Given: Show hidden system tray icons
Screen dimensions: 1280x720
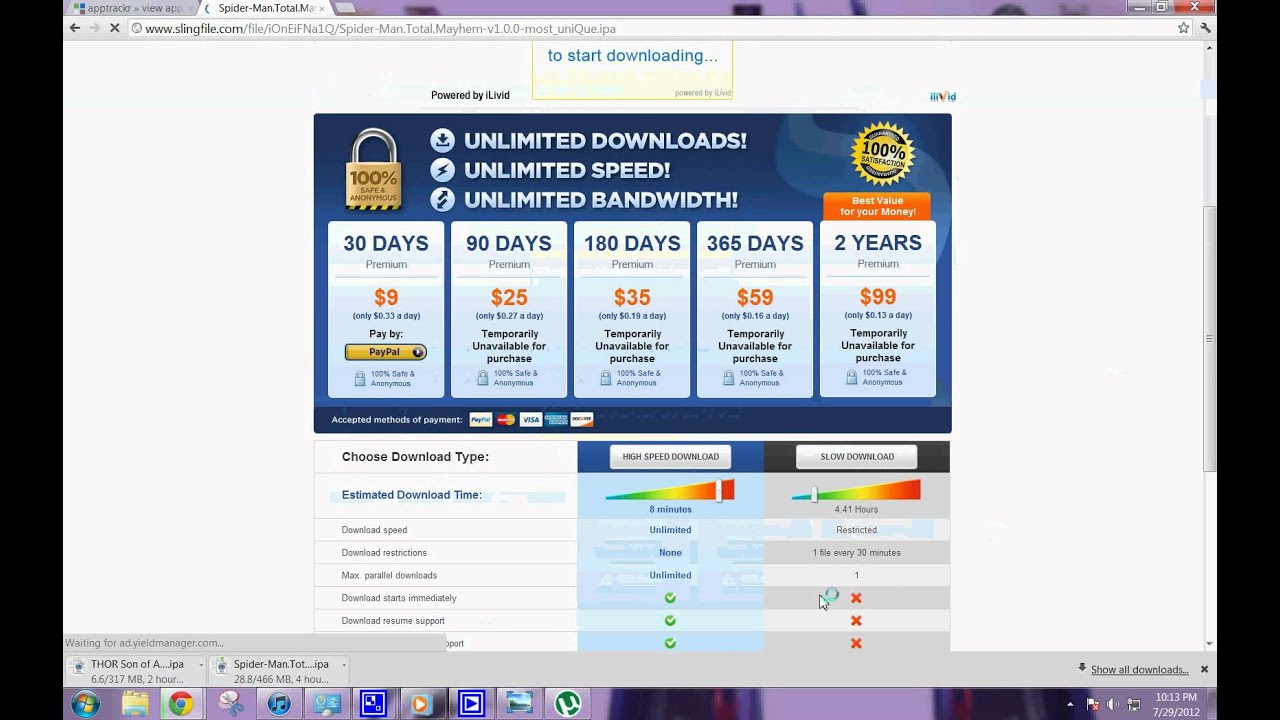Looking at the screenshot, I should click(x=1070, y=704).
